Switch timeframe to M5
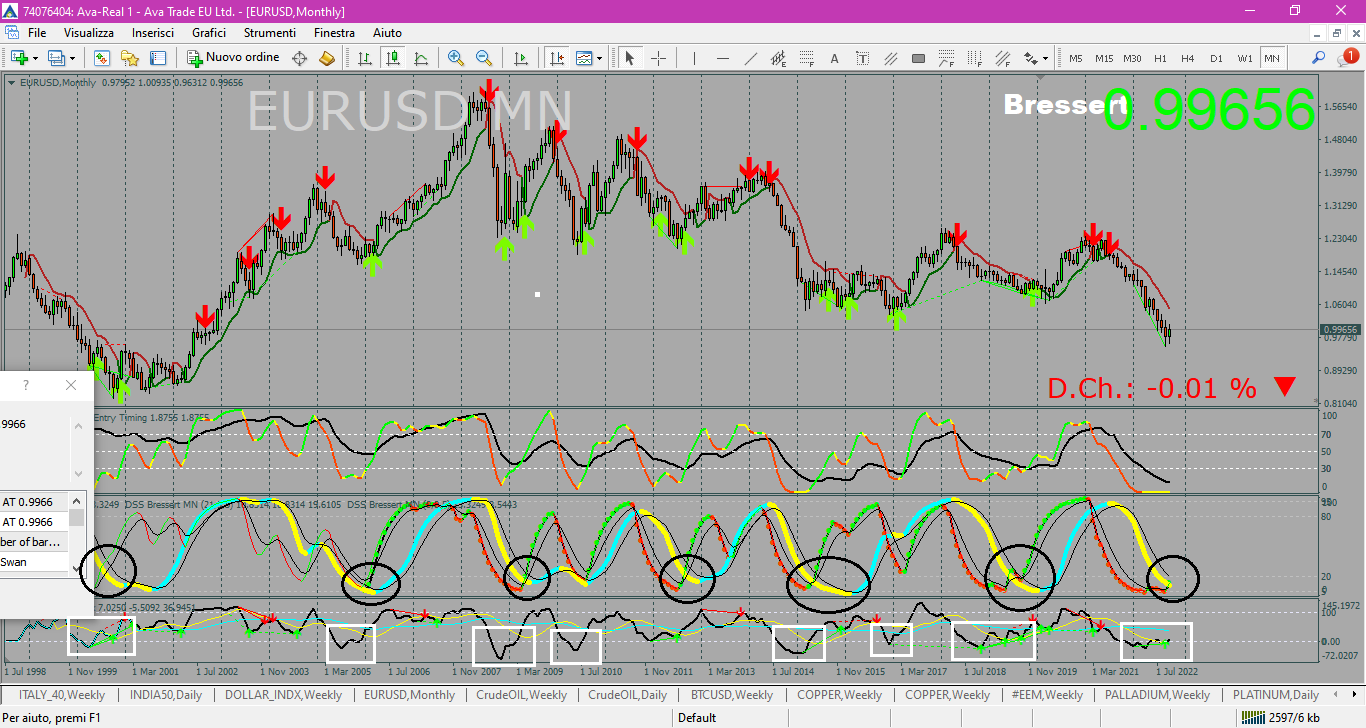Screen dimensions: 1366x728 click(1076, 58)
